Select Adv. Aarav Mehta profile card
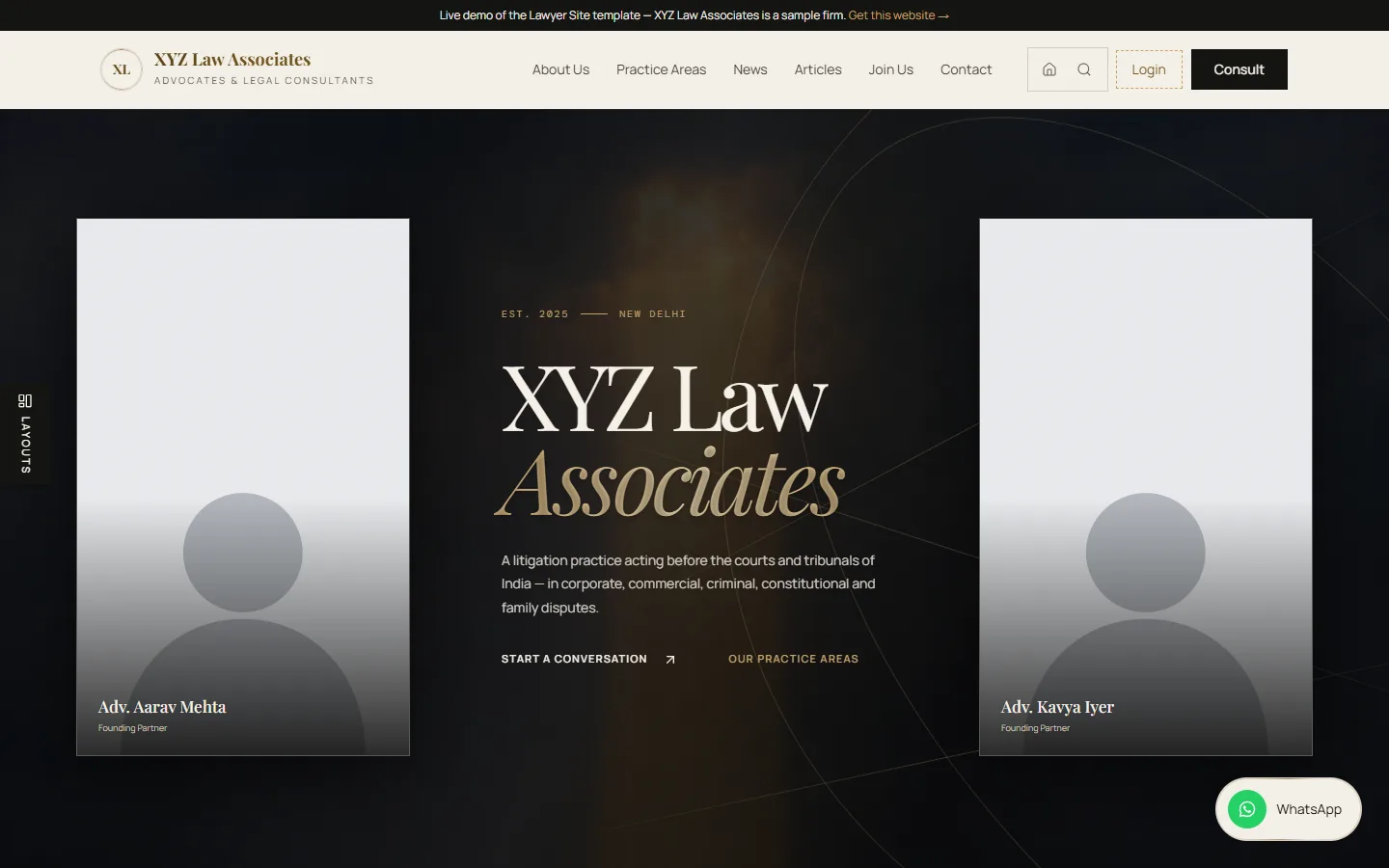 [x=243, y=487]
